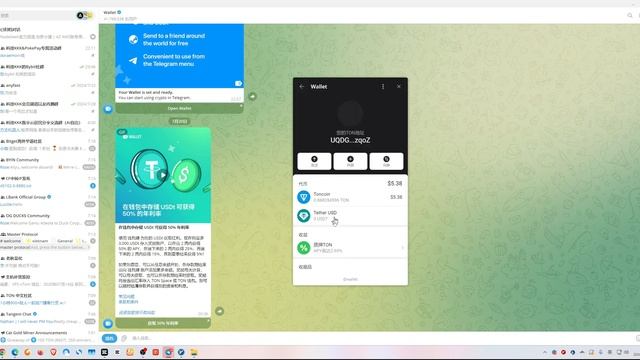The image size is (640, 360).
Task: Click the first wallet action button (up arrow)
Action: coord(314,161)
